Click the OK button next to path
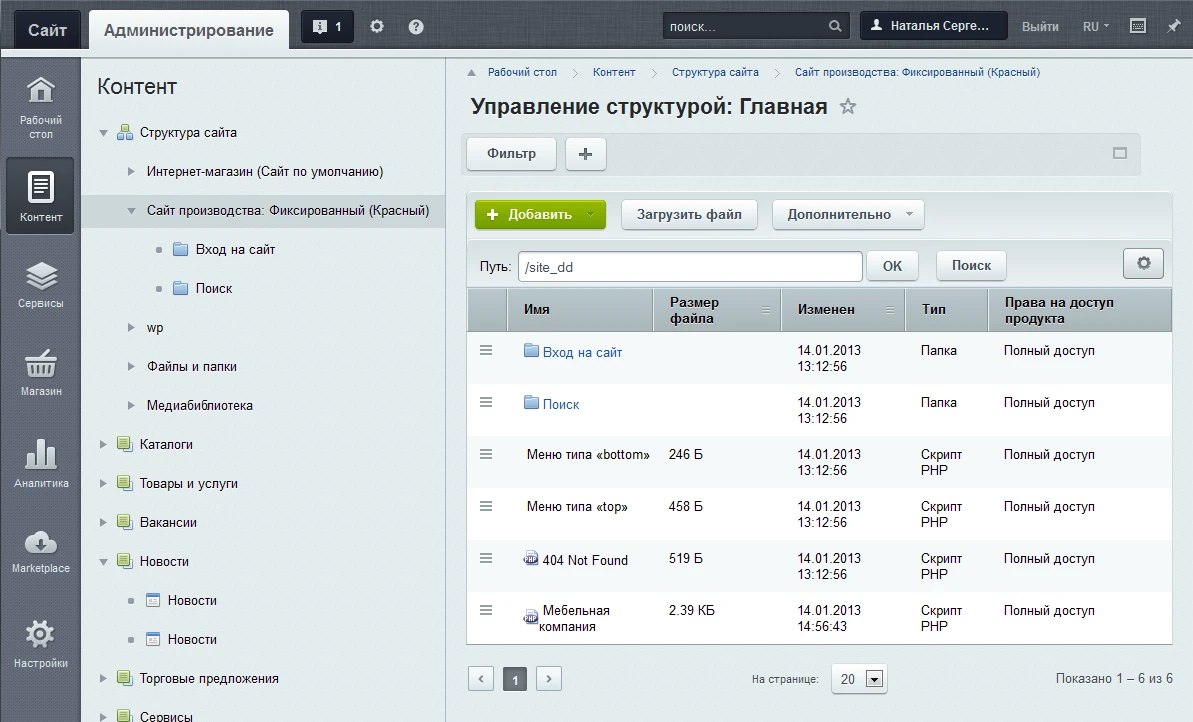 (892, 266)
